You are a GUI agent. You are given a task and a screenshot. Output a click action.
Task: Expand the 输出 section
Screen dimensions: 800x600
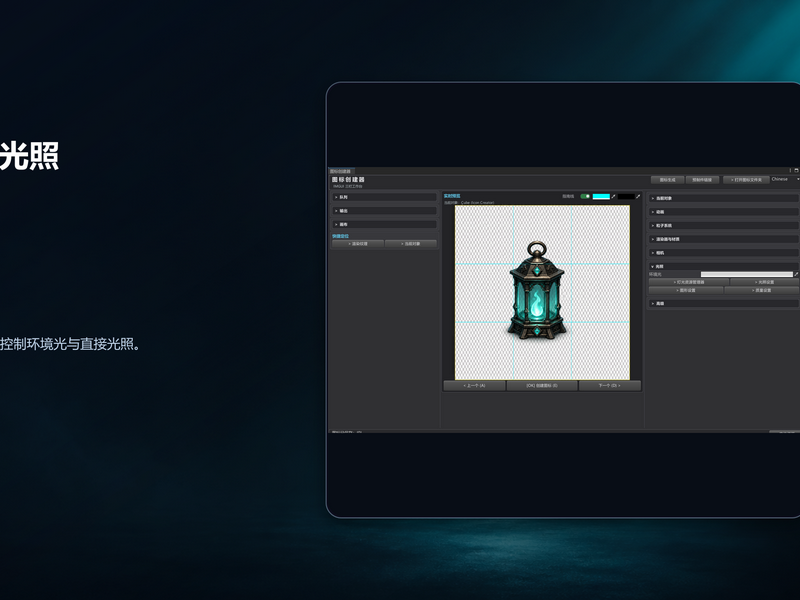pos(384,211)
